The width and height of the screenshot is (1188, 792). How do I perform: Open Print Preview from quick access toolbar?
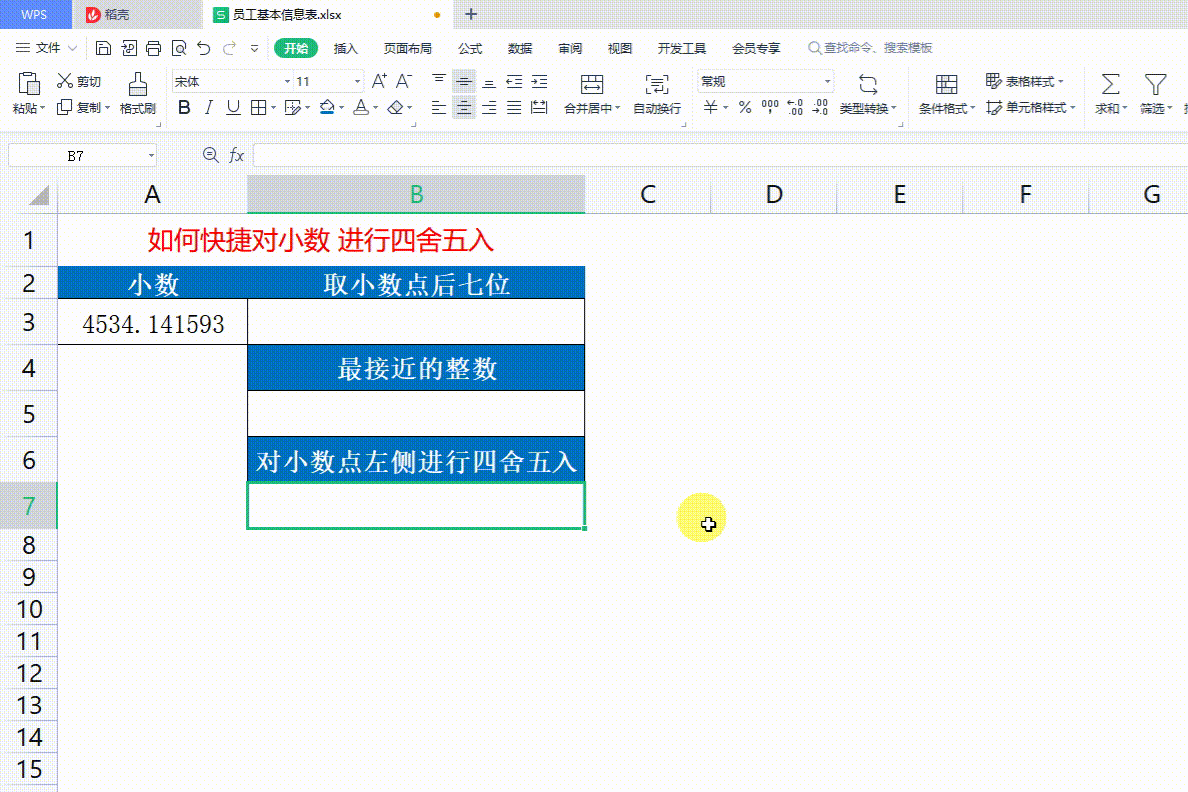click(x=180, y=49)
